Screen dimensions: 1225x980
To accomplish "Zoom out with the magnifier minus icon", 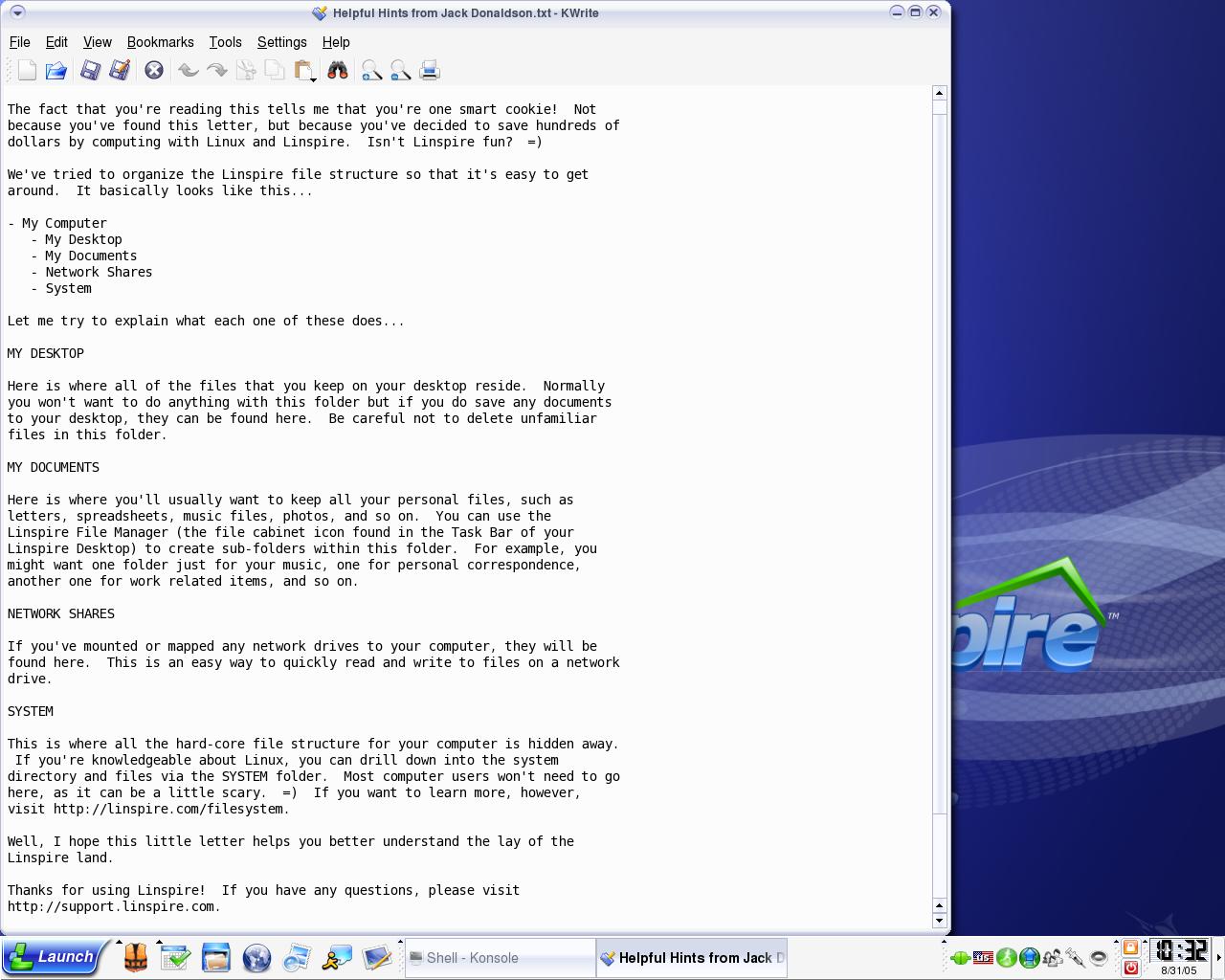I will tap(400, 70).
